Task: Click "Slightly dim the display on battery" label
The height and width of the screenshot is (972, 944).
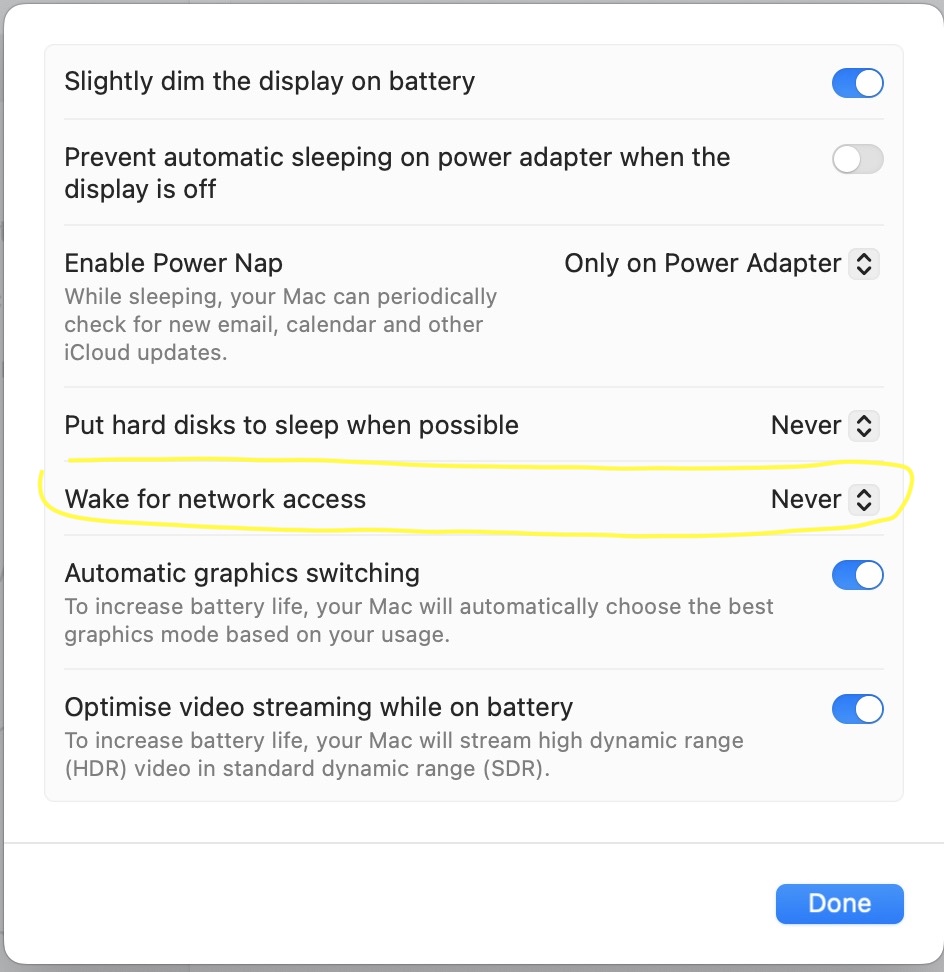Action: tap(269, 82)
